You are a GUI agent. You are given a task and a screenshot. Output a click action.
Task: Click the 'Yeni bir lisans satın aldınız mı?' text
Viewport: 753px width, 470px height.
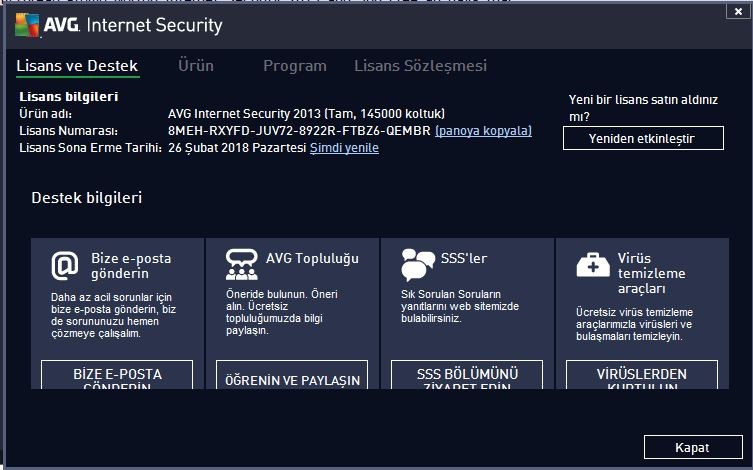click(643, 108)
